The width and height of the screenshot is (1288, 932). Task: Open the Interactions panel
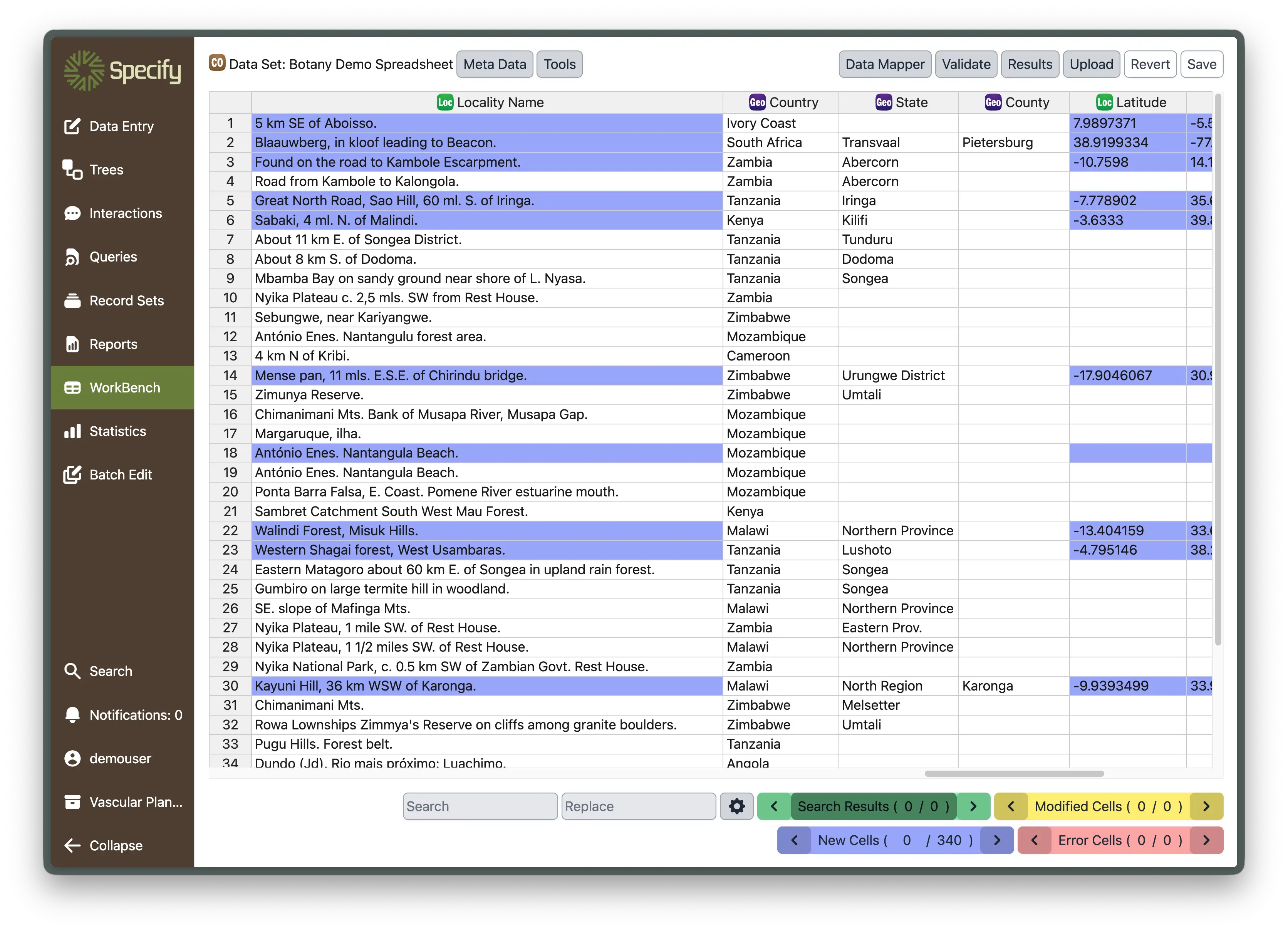(124, 213)
